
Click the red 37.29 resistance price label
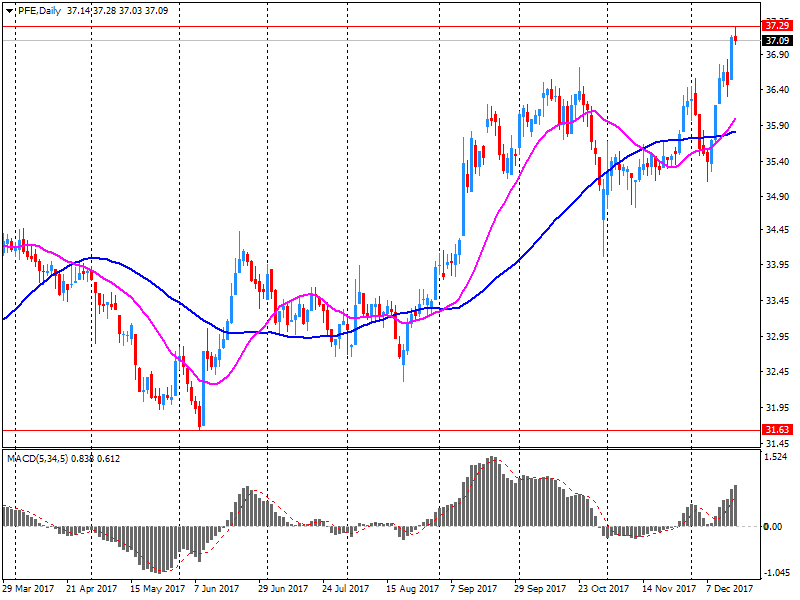[x=778, y=26]
